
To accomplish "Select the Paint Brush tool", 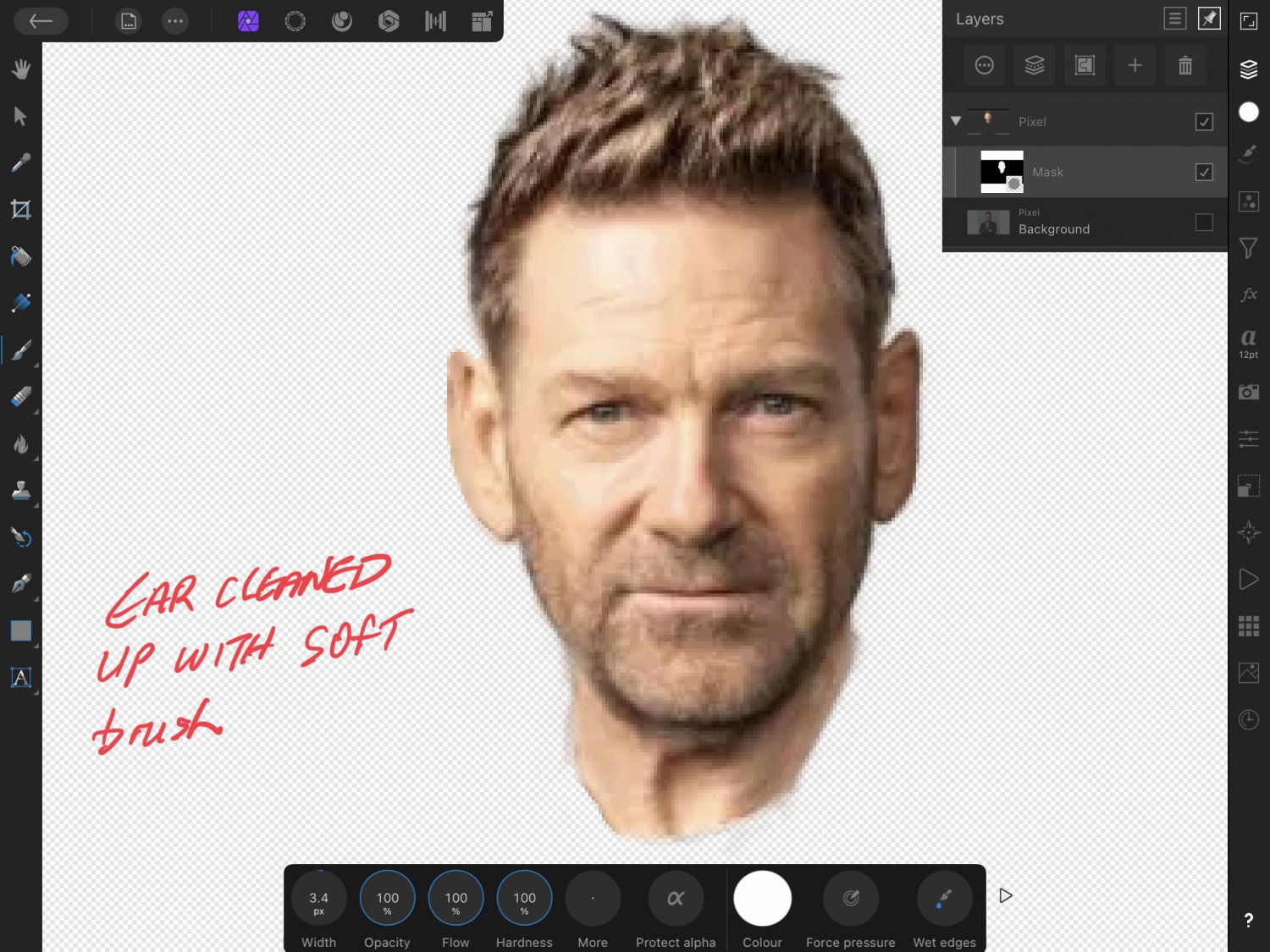I will (x=21, y=349).
